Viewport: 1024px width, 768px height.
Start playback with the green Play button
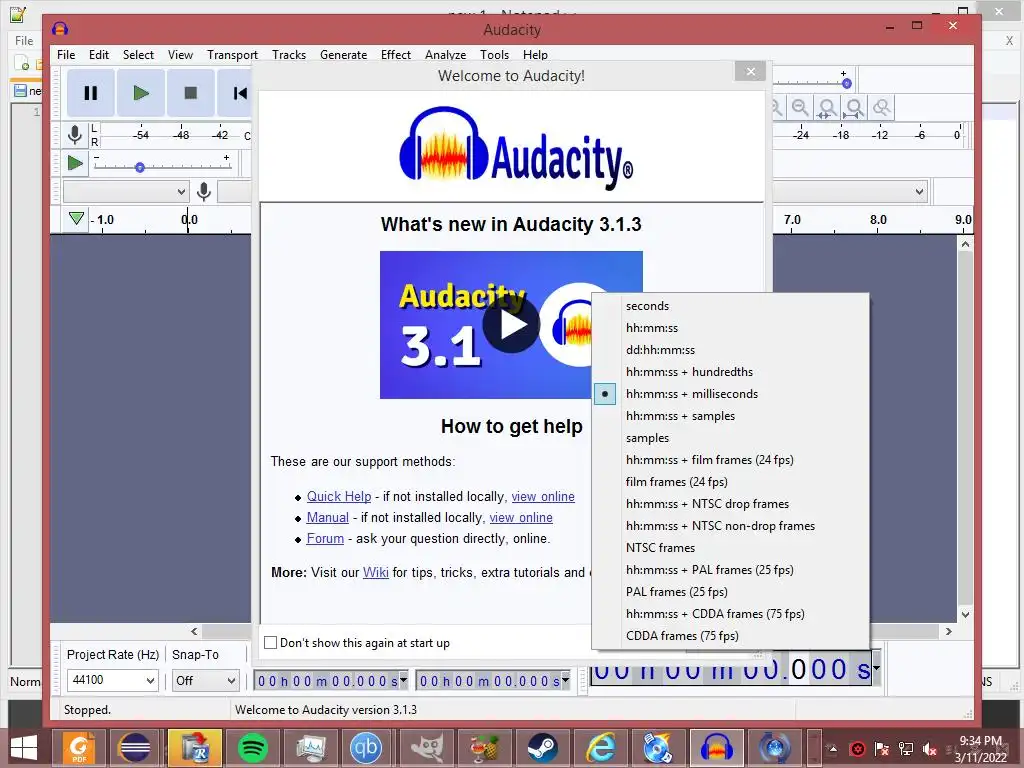[140, 93]
